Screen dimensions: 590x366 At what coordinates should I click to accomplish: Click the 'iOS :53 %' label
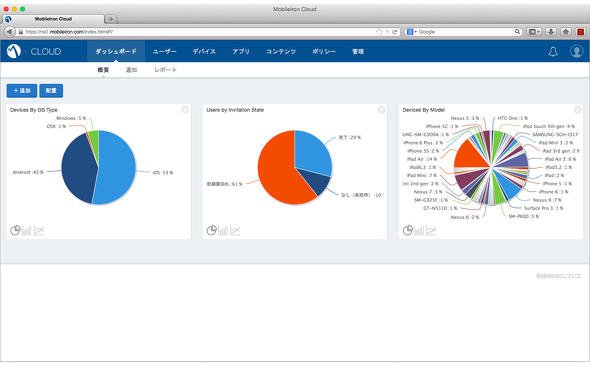point(163,173)
